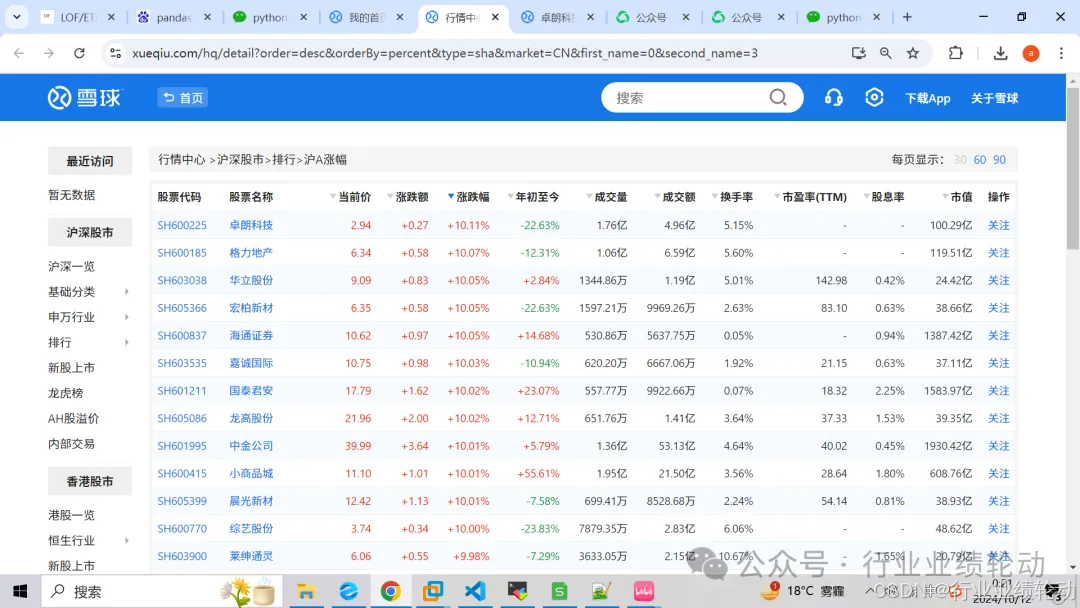Viewport: 1080px width, 608px height.
Task: Open the hexagon settings icon in header
Action: (x=874, y=98)
